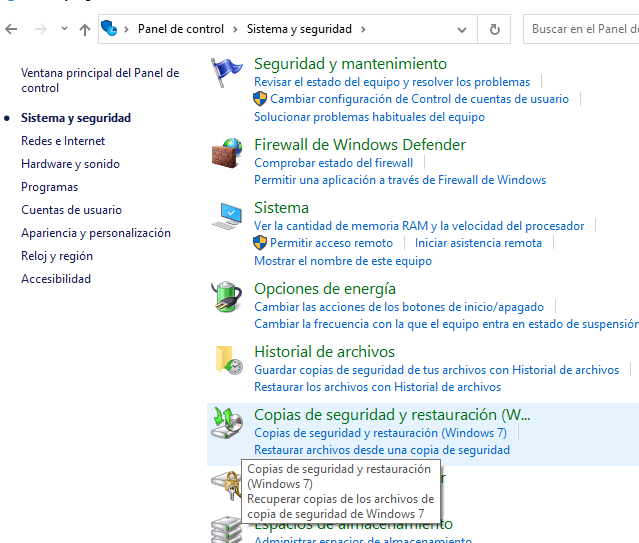Select Sistema y seguridad in sidebar
The height and width of the screenshot is (543, 639).
point(76,118)
